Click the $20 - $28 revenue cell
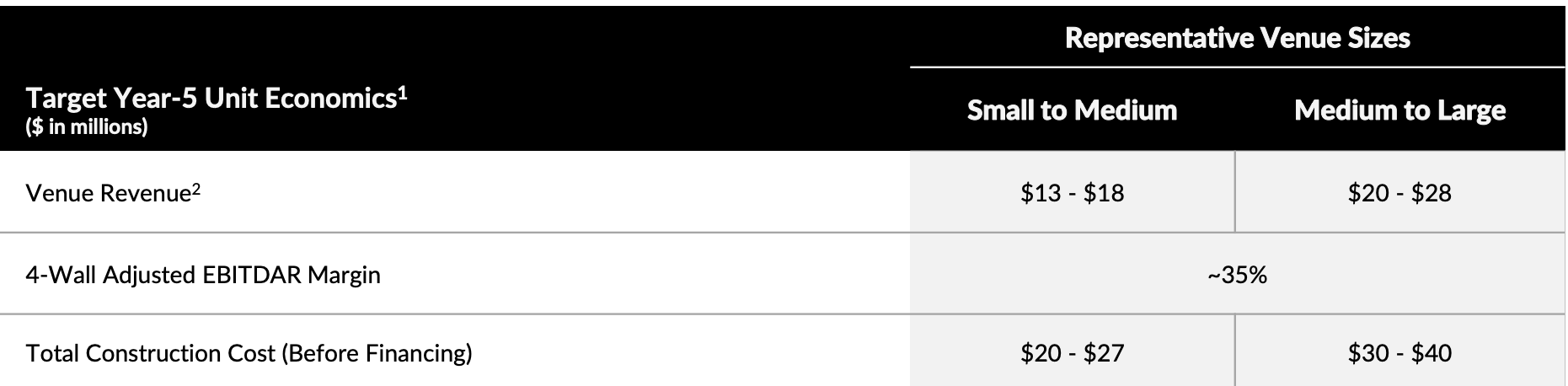Screen dimensions: 1568x386 point(1399,193)
